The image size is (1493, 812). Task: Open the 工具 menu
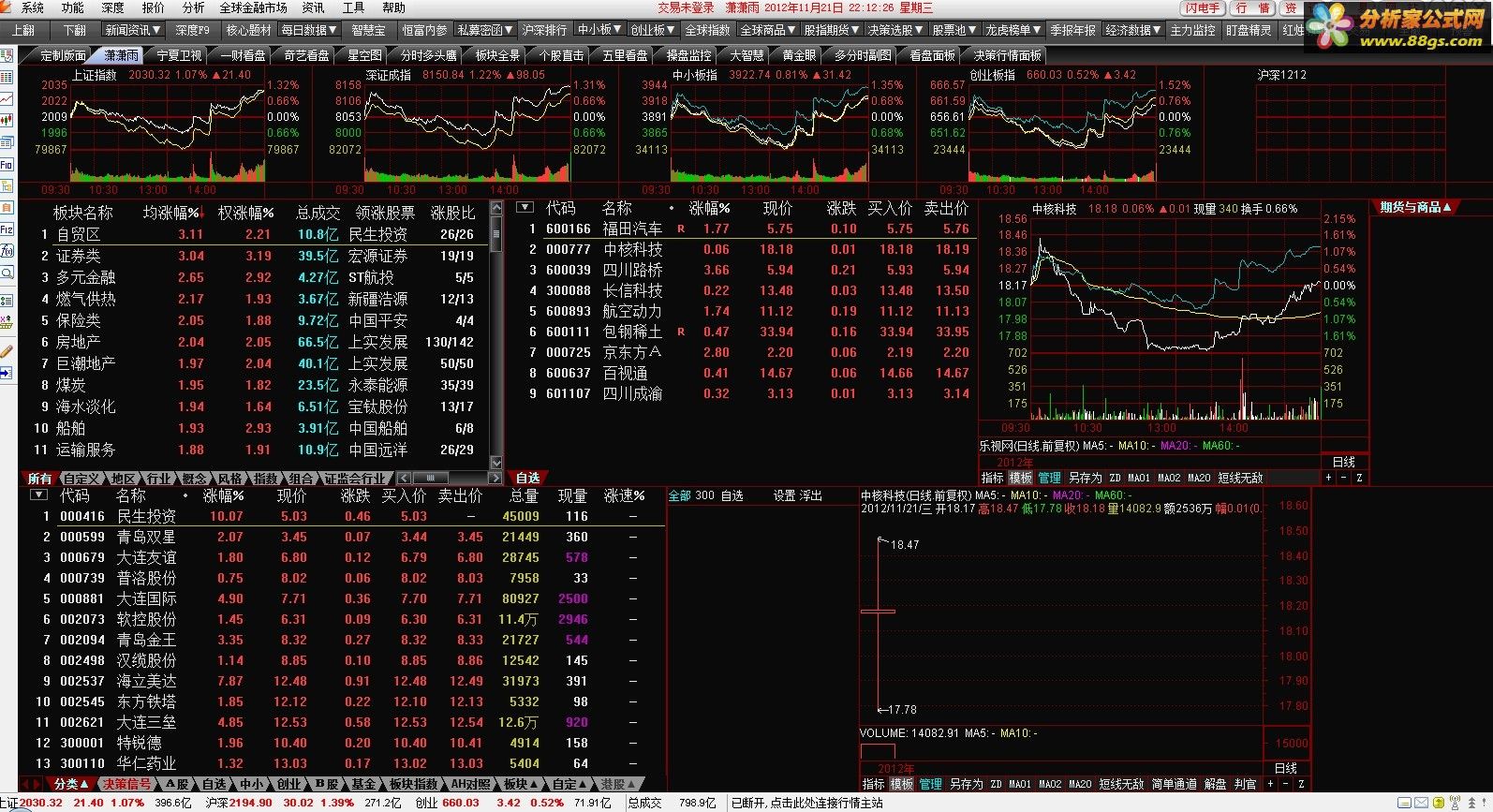coord(353,7)
